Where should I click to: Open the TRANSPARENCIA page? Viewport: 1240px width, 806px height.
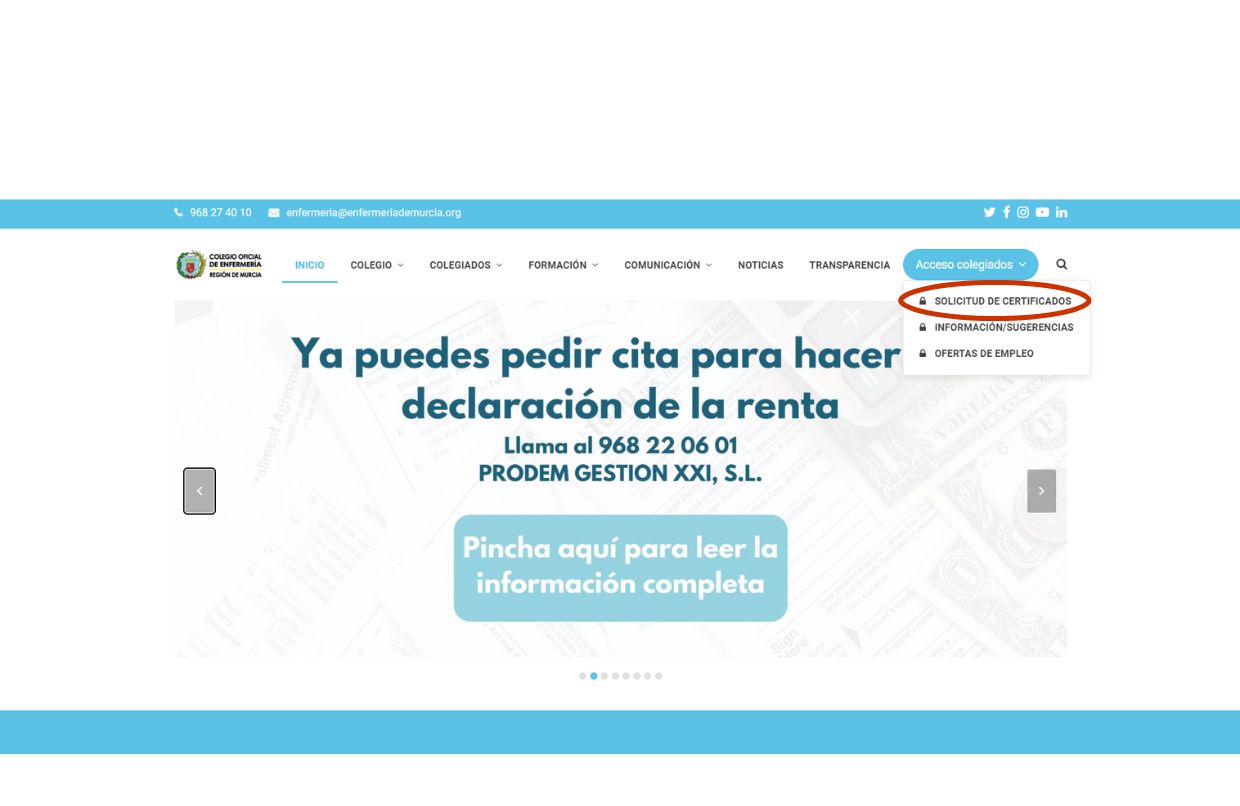click(x=849, y=265)
